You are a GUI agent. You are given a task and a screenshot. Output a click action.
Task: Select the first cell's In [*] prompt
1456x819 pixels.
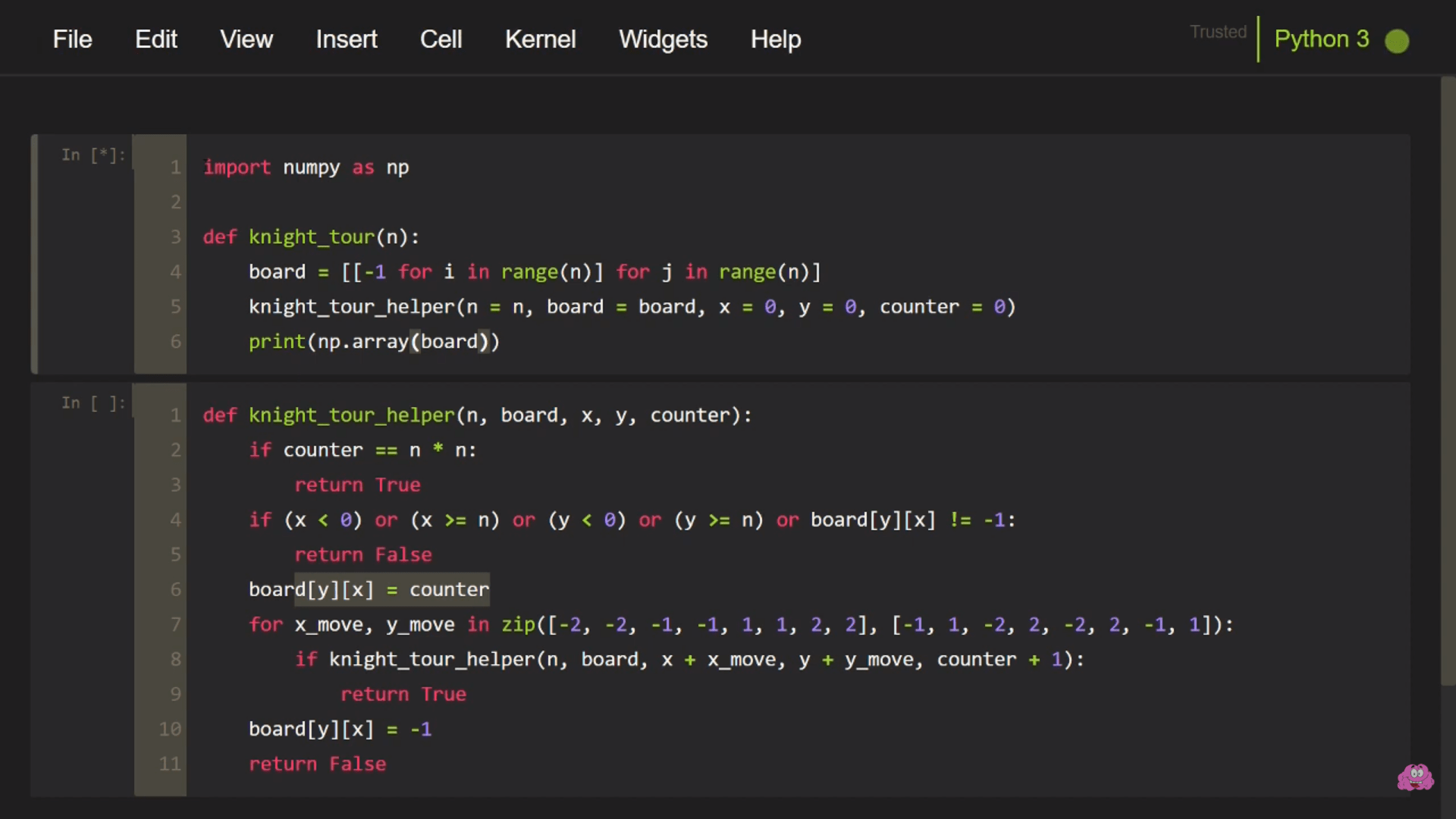tap(93, 155)
